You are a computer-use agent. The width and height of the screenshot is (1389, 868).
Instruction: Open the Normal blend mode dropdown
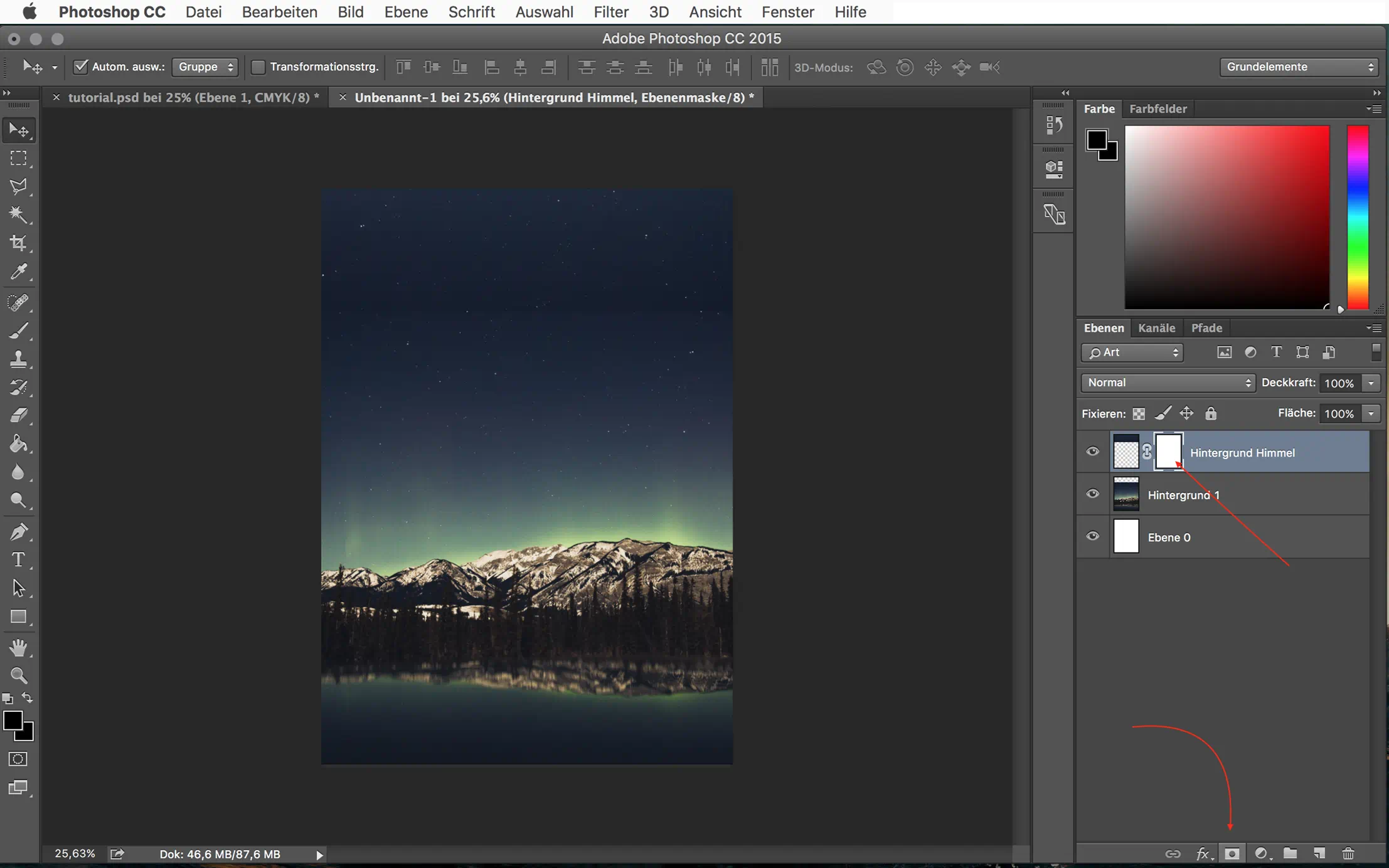(1167, 383)
